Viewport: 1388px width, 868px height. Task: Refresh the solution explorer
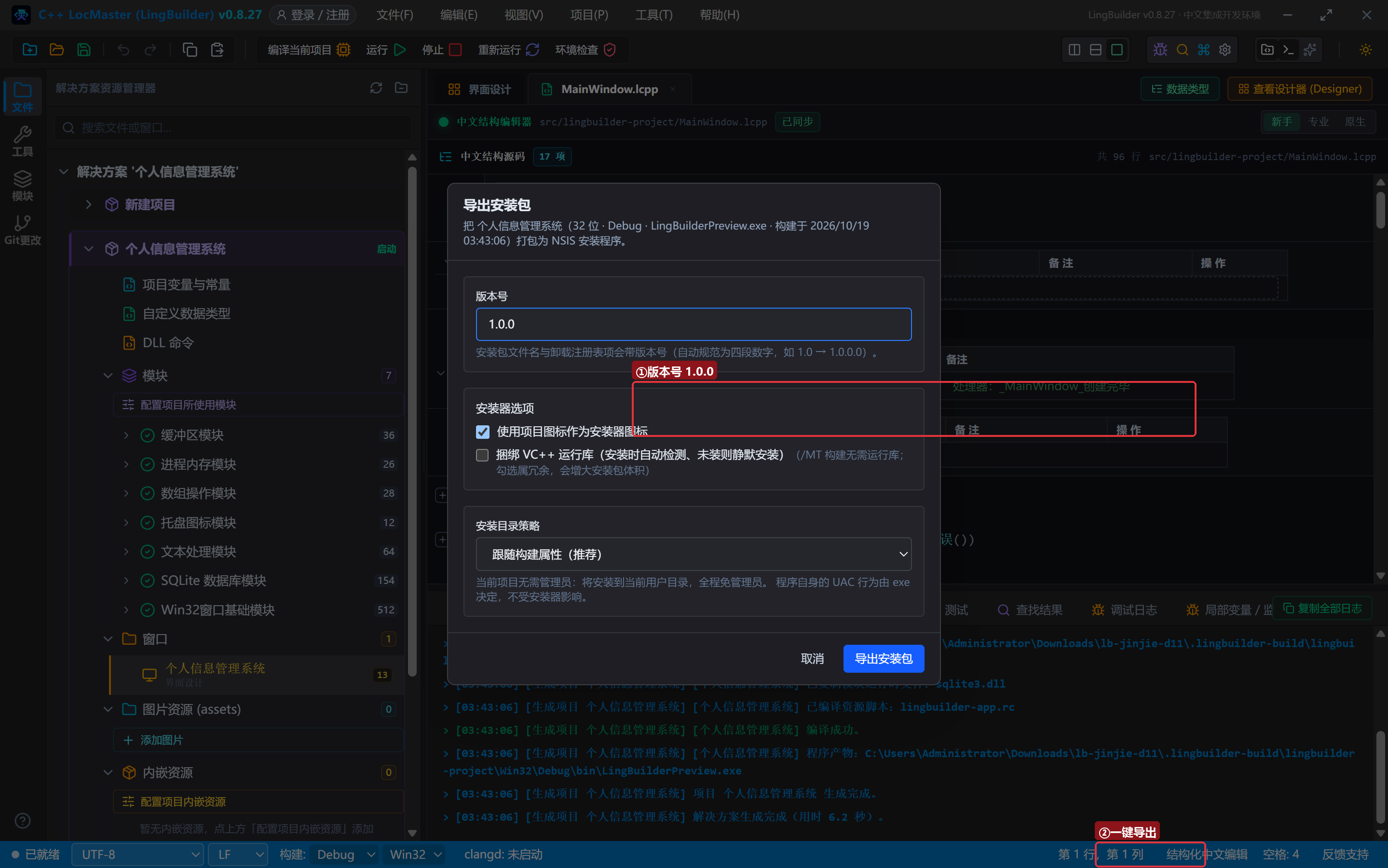click(x=376, y=88)
